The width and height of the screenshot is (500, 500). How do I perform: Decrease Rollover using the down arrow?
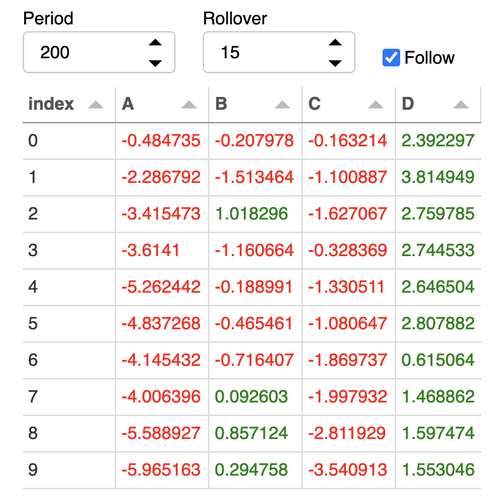tap(335, 63)
